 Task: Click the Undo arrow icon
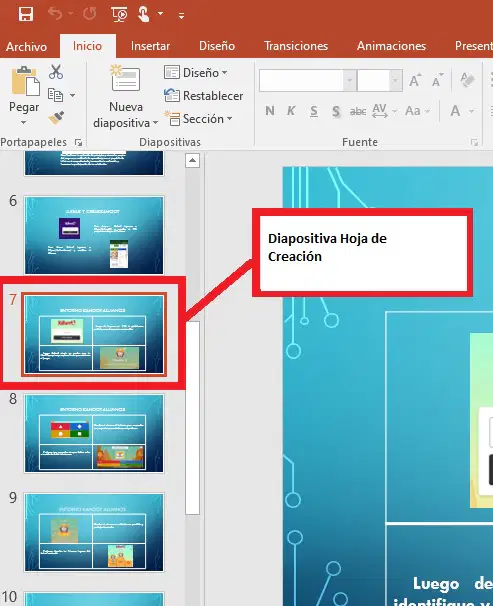coord(55,14)
